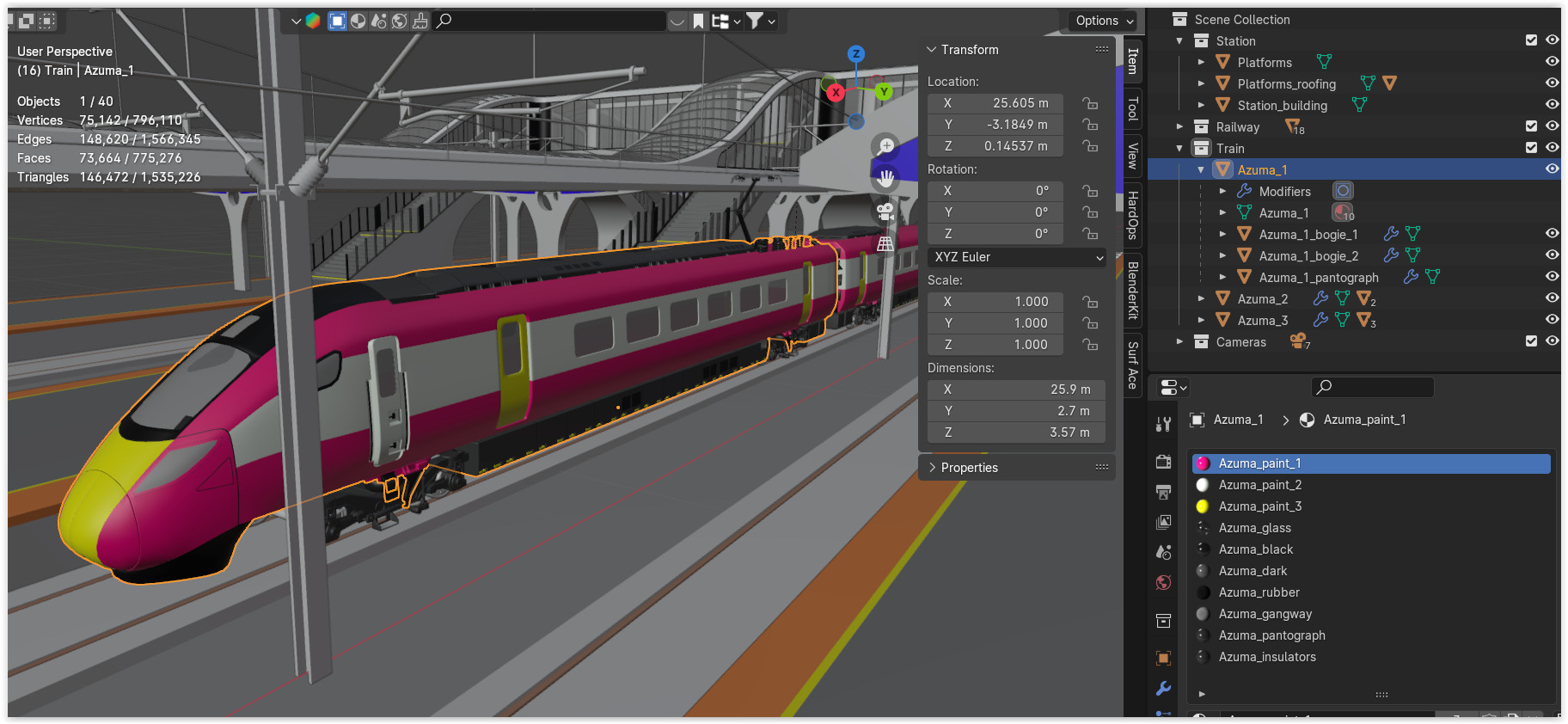Screen dimensions: 1568x724
Task: Open the Collection properties archive box icon
Action: coord(1163,621)
